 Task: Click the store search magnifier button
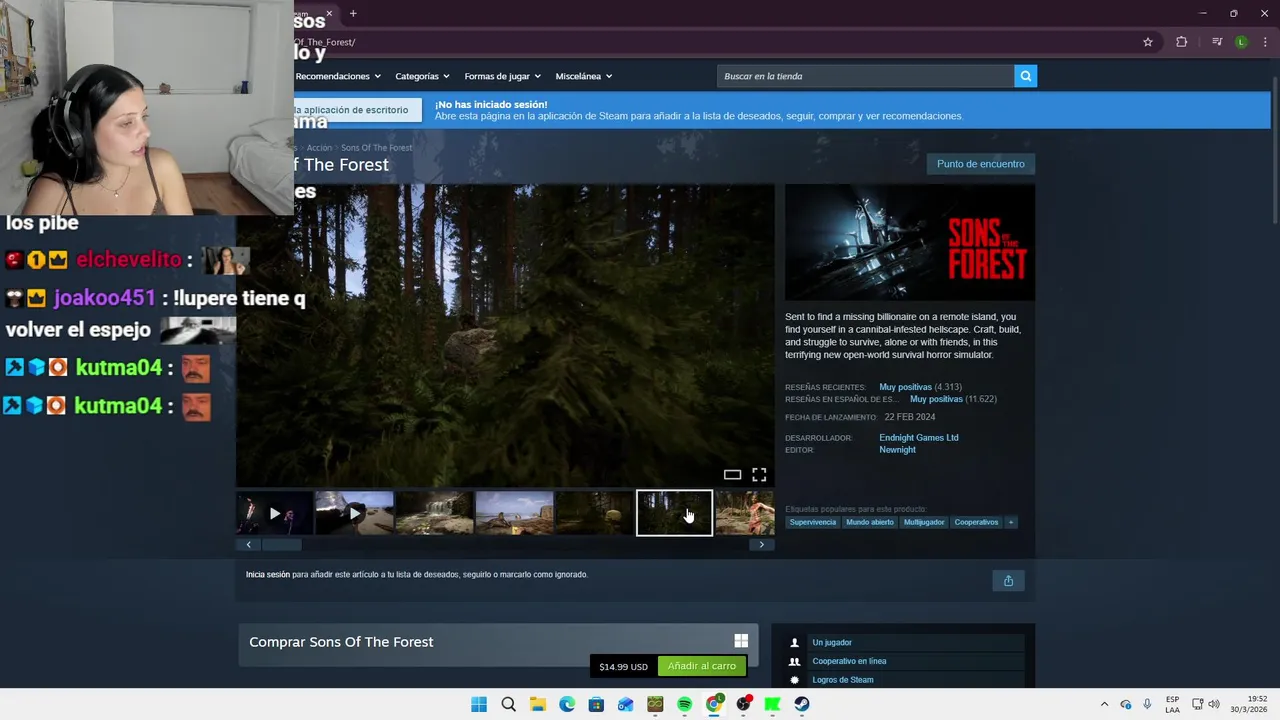click(x=1025, y=76)
